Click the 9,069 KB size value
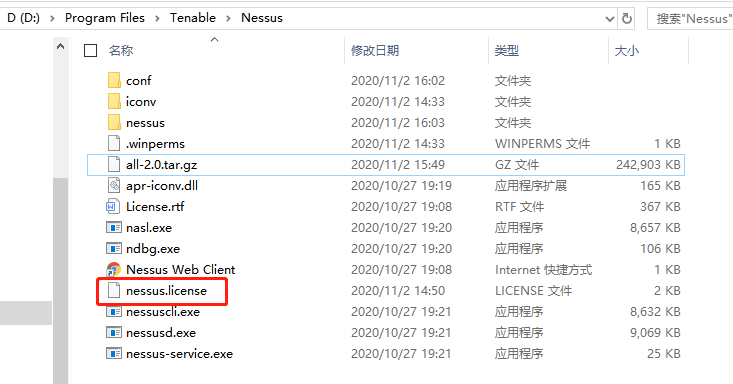733x384 pixels. click(x=655, y=333)
